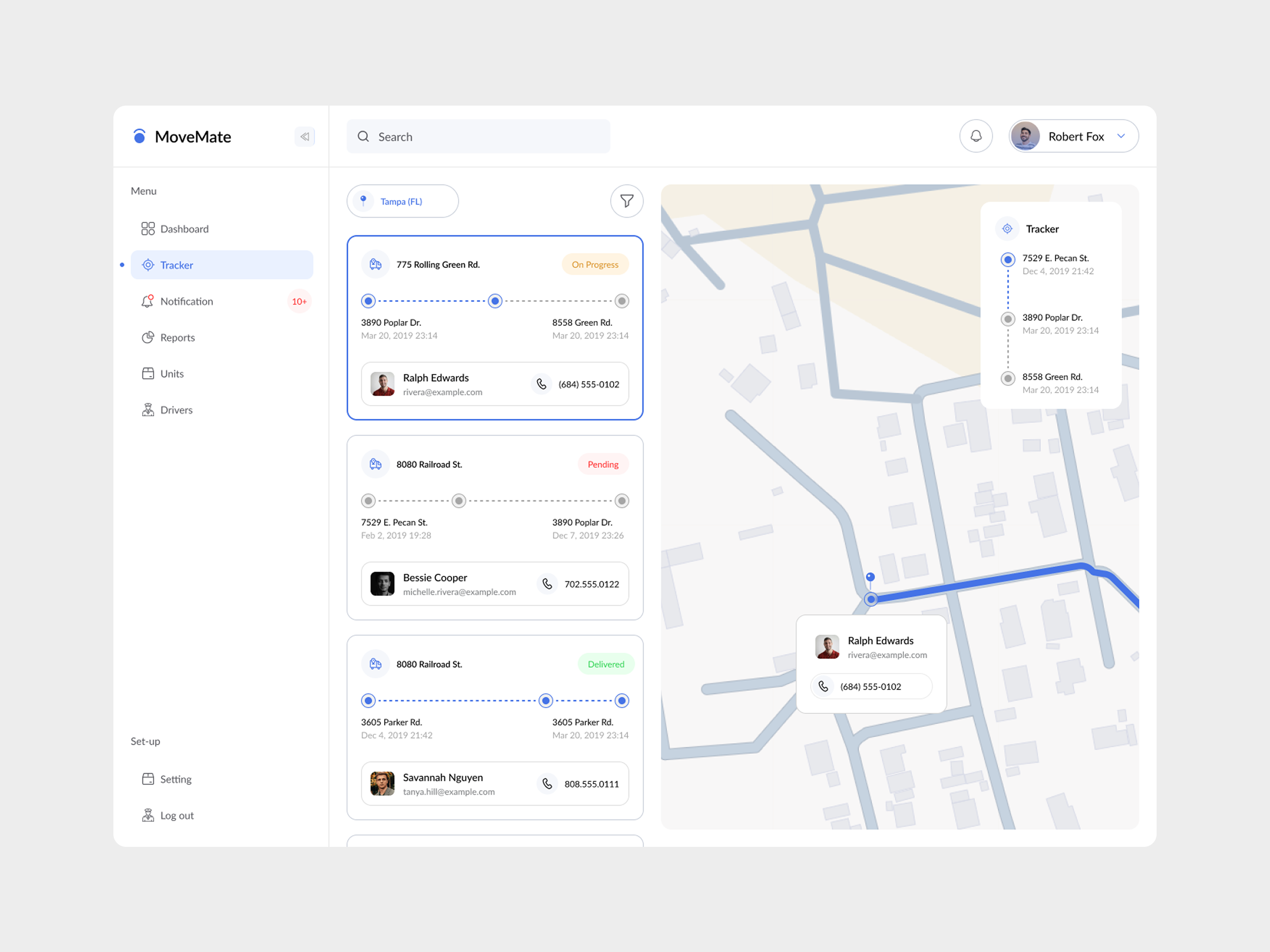Open the Robert Fox account dropdown
The height and width of the screenshot is (952, 1270).
[x=1073, y=136]
